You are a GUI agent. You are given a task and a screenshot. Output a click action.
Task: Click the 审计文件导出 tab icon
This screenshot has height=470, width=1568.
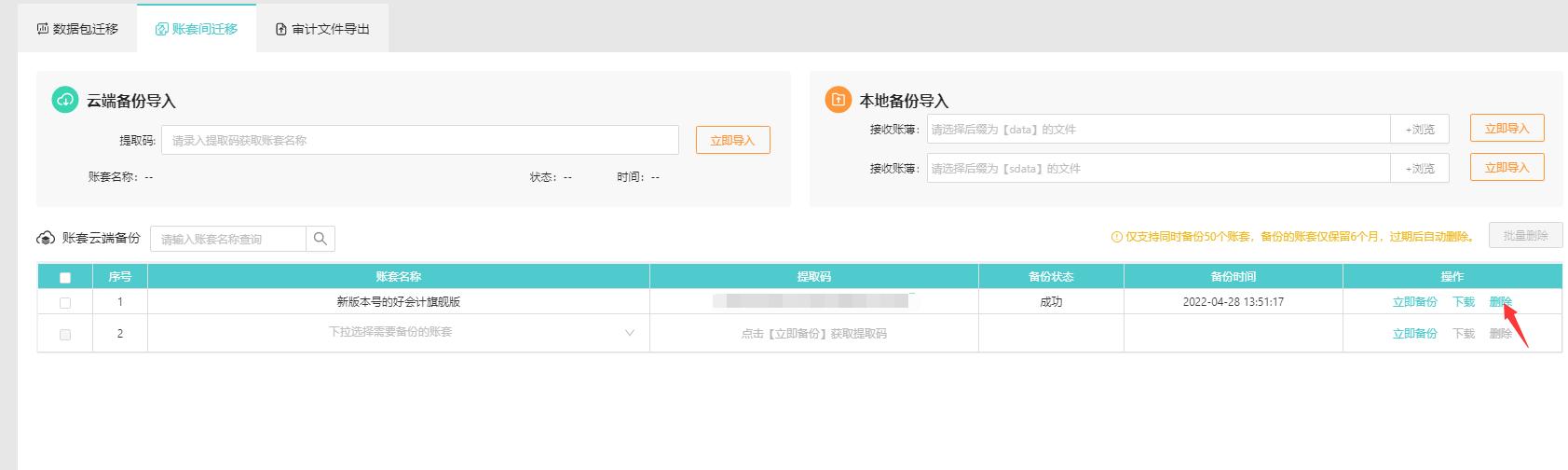coord(280,29)
